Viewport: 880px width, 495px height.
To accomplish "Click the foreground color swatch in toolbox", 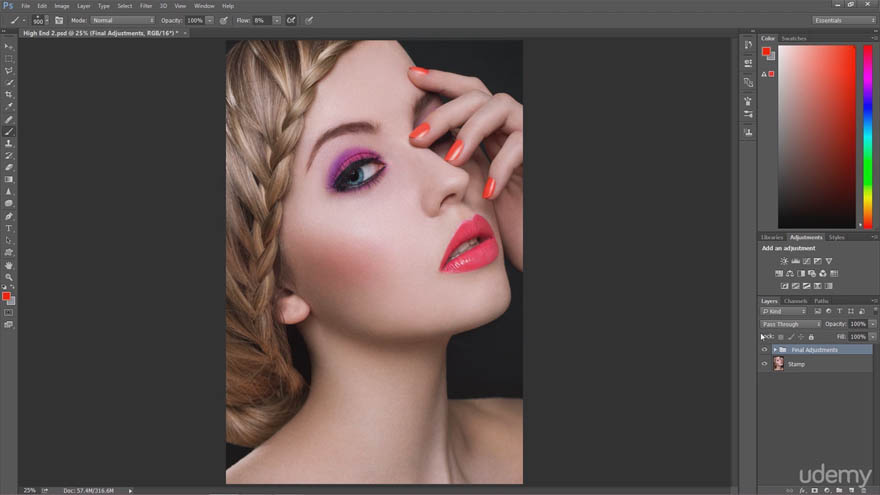I will 6,296.
